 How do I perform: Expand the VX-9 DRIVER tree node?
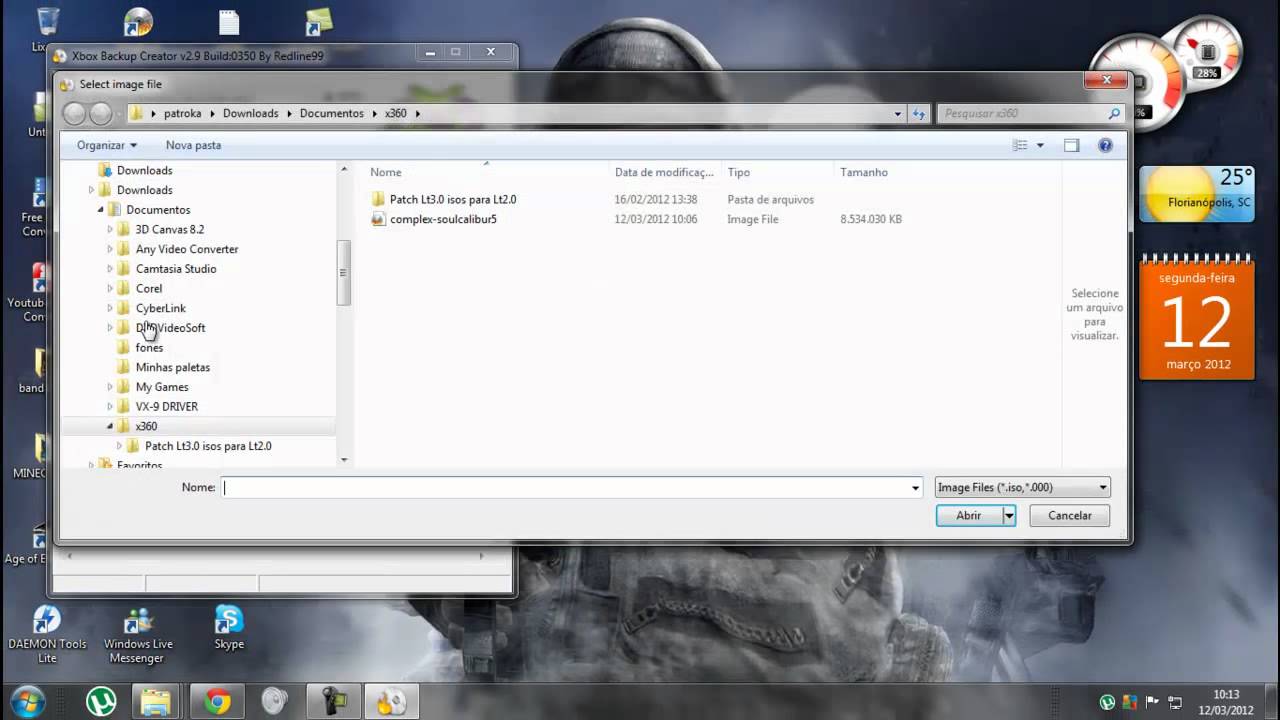click(110, 407)
